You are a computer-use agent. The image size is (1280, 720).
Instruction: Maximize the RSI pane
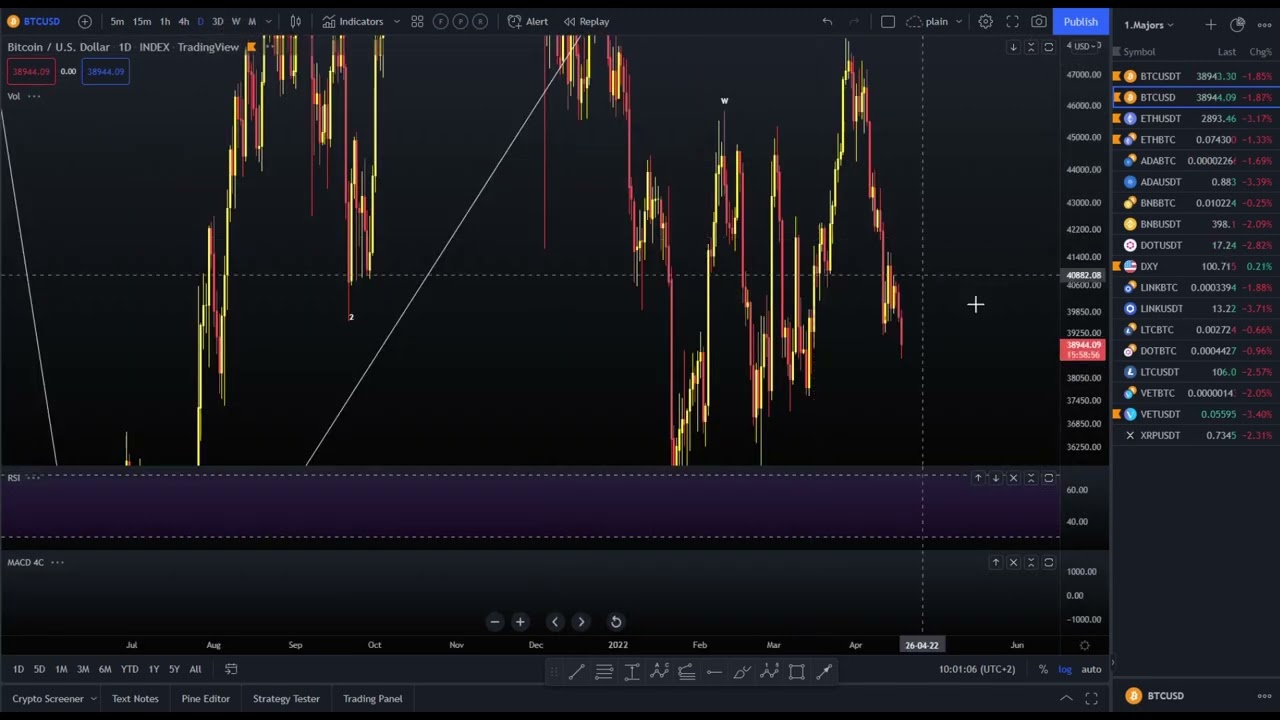1049,478
